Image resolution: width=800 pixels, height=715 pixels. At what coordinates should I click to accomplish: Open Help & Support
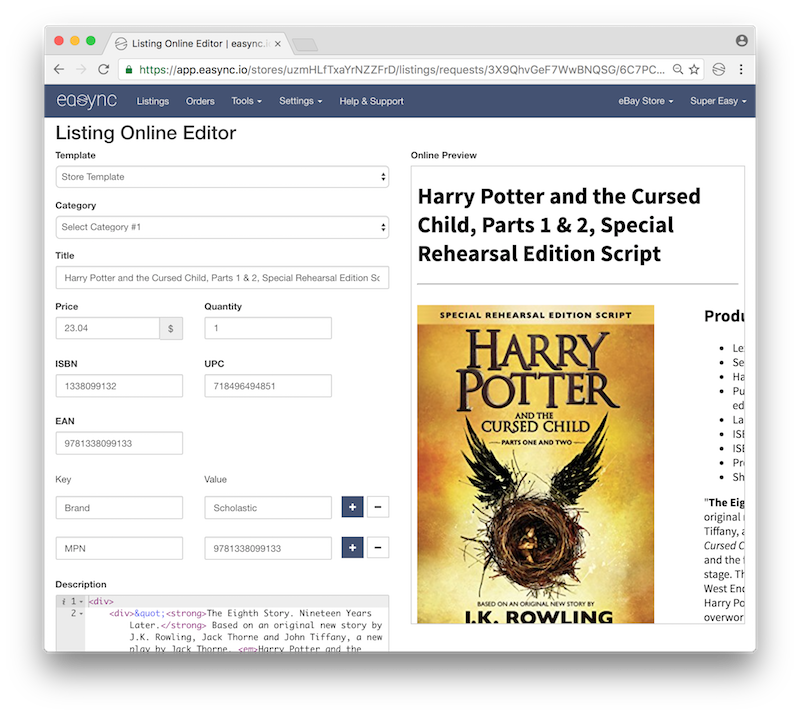371,101
